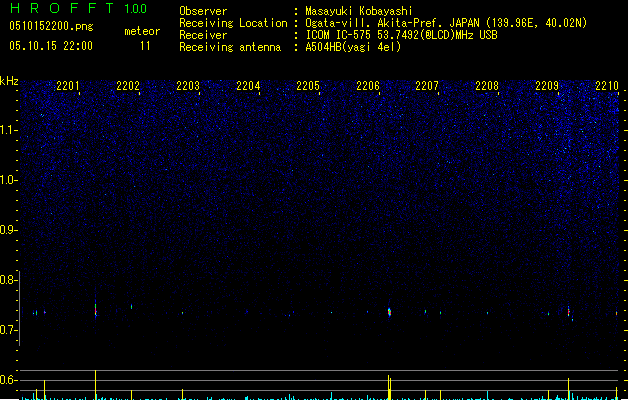Click the 2204 time marker
The width and height of the screenshot is (629, 400).
(x=248, y=86)
